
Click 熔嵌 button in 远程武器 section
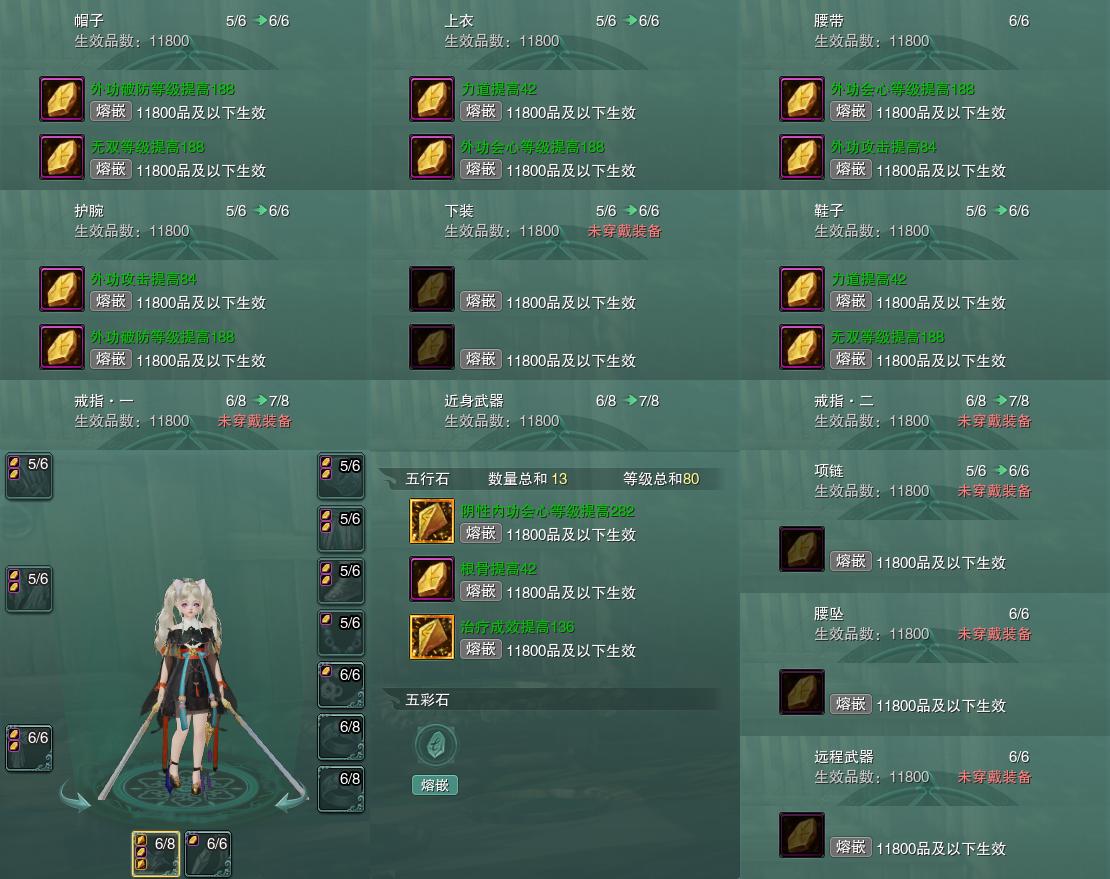click(850, 846)
